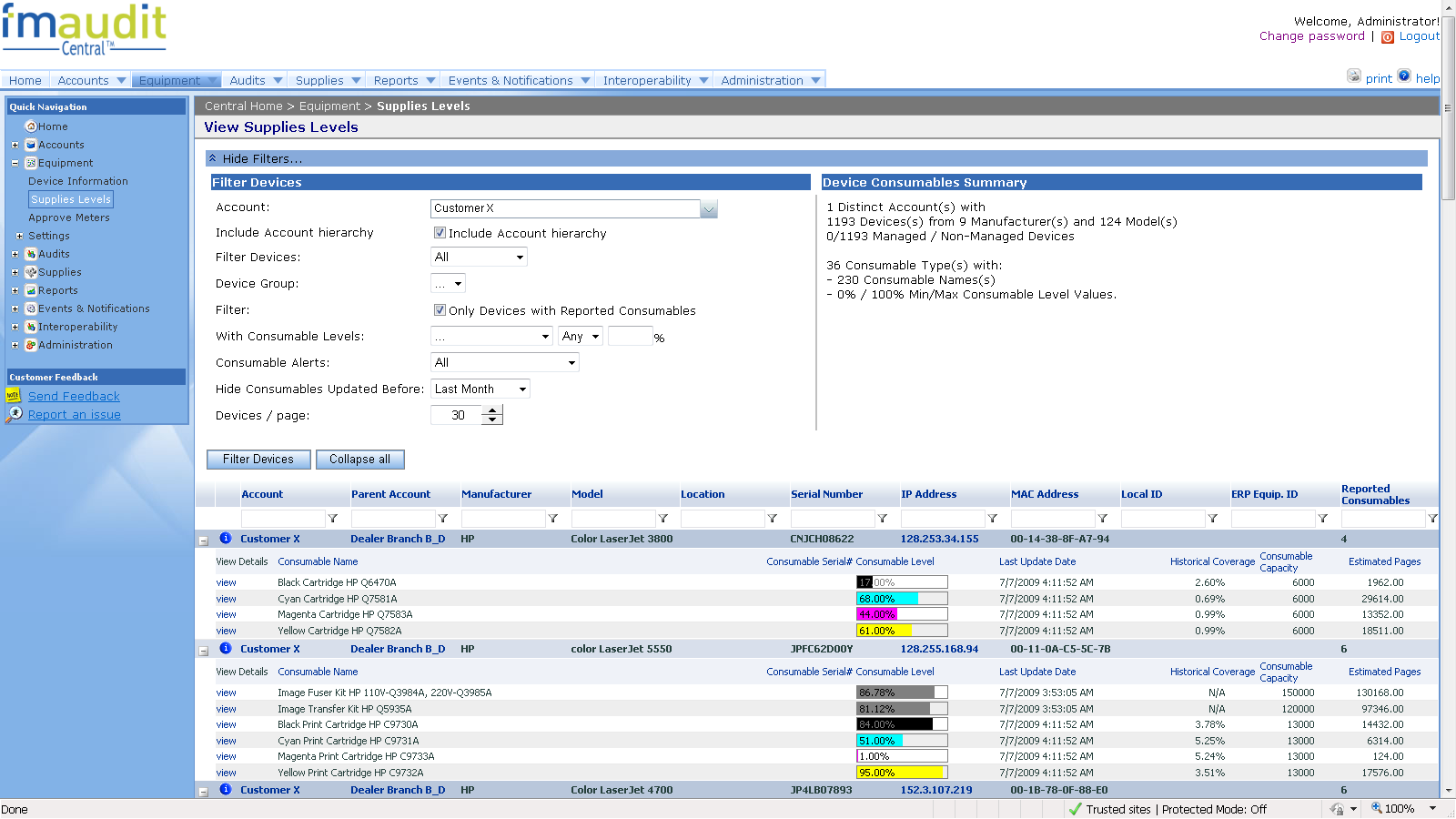Expand the Settings tree node
Image resolution: width=1456 pixels, height=819 pixels.
click(x=19, y=236)
